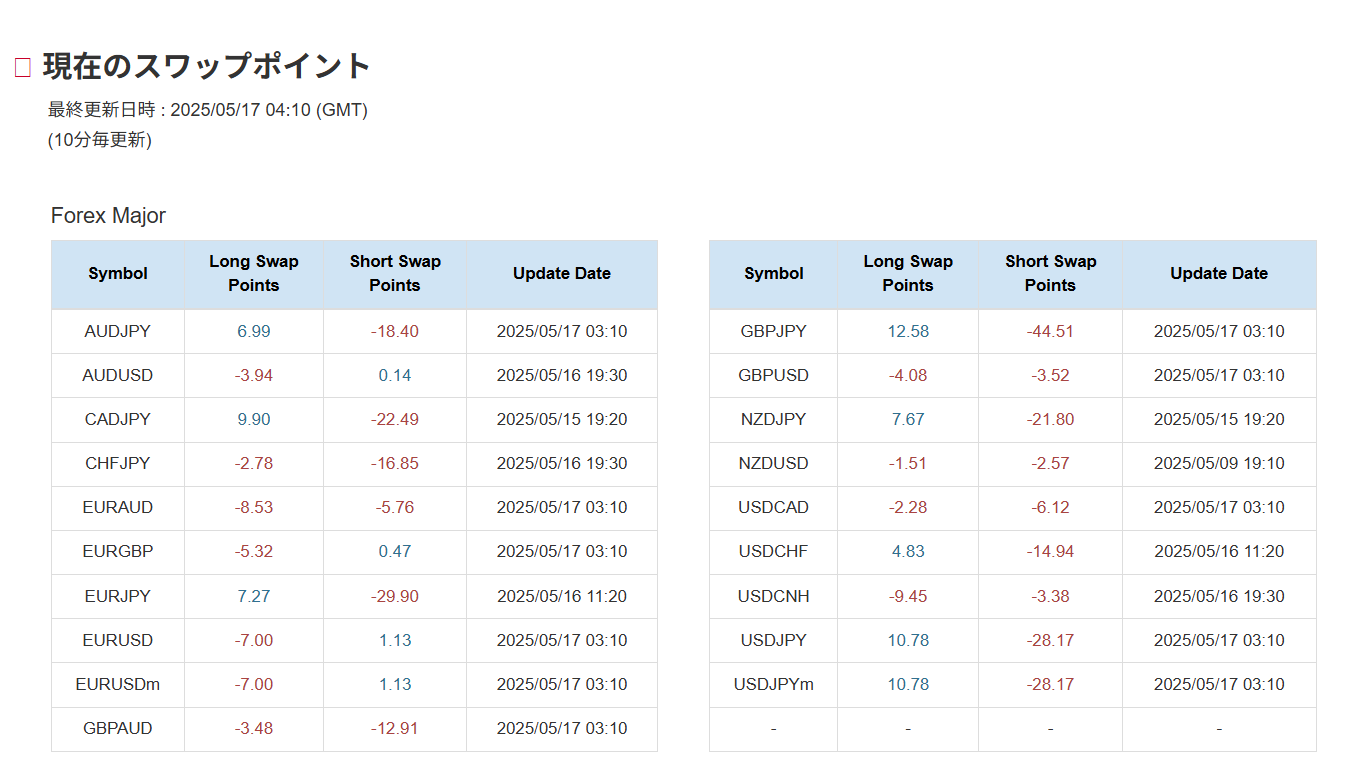Click the -29.90 short swap value for EURJPY

coord(395,597)
